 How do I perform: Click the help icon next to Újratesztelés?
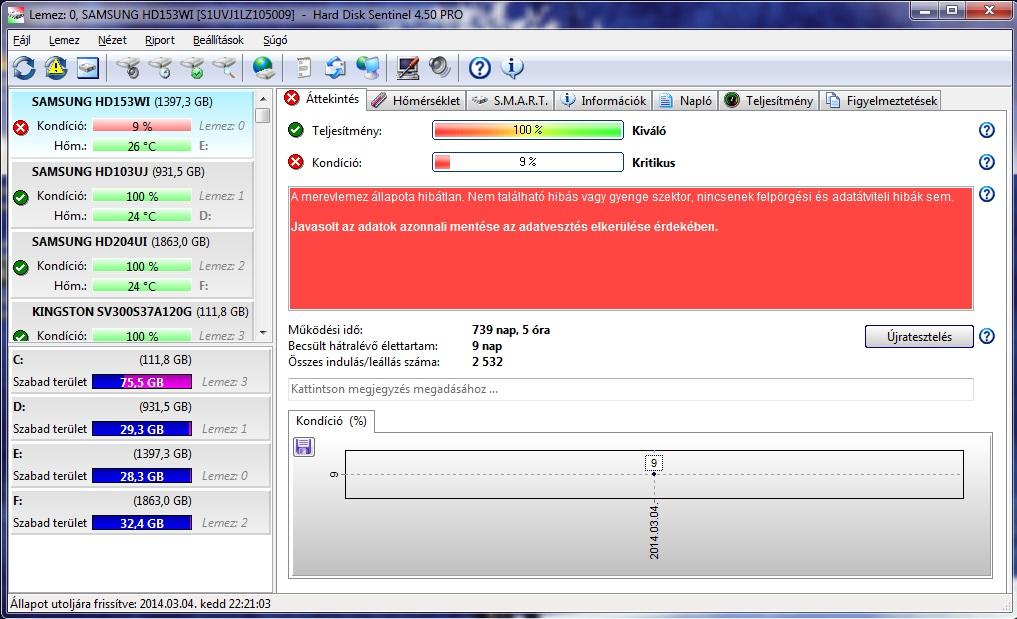[987, 336]
